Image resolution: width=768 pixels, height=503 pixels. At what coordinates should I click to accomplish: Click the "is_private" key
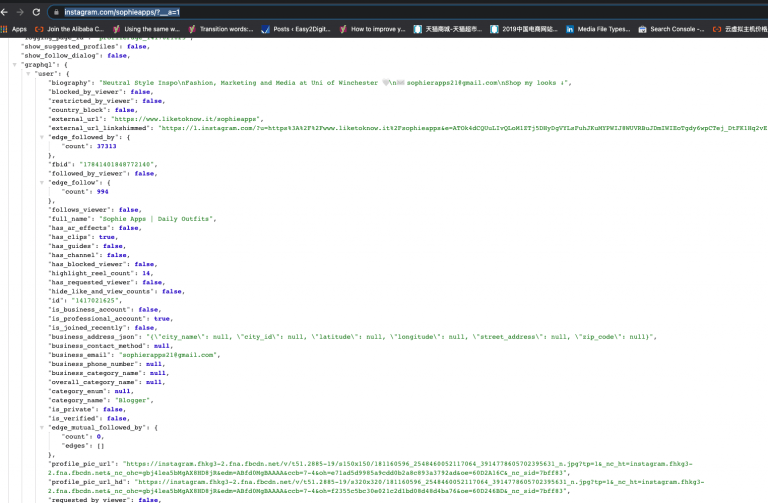(72, 409)
